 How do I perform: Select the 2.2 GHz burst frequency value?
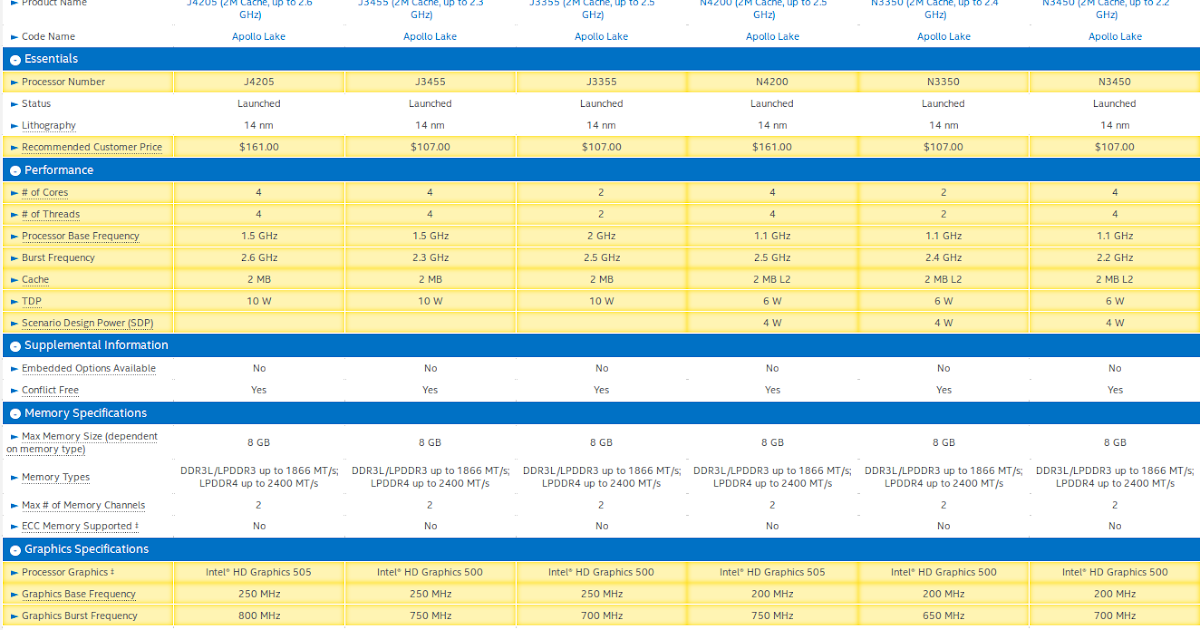coord(1115,258)
